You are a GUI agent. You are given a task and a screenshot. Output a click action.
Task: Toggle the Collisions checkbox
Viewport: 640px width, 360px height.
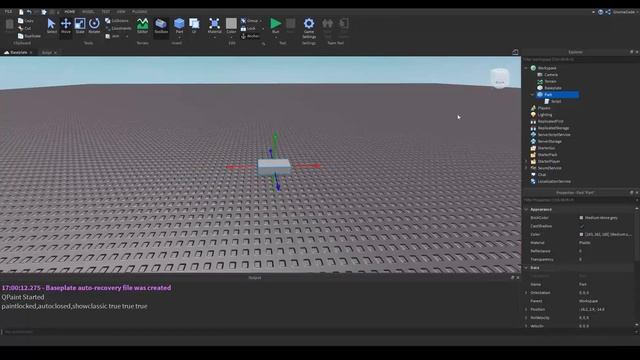point(117,21)
